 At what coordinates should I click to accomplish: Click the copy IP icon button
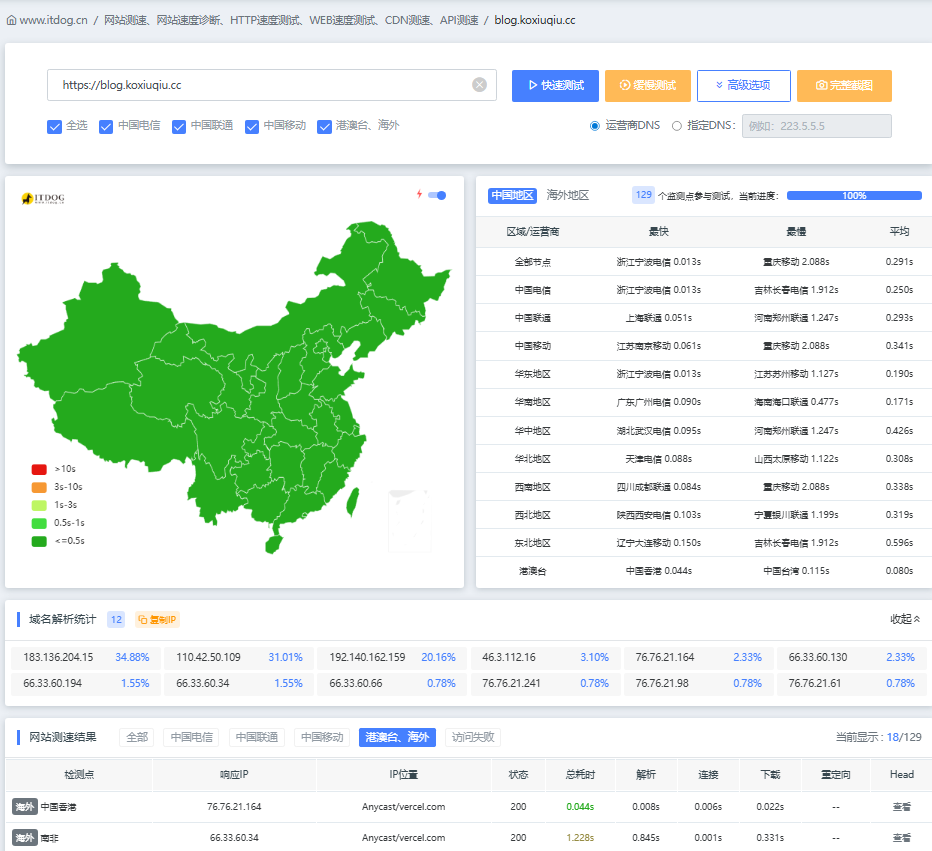tap(157, 620)
